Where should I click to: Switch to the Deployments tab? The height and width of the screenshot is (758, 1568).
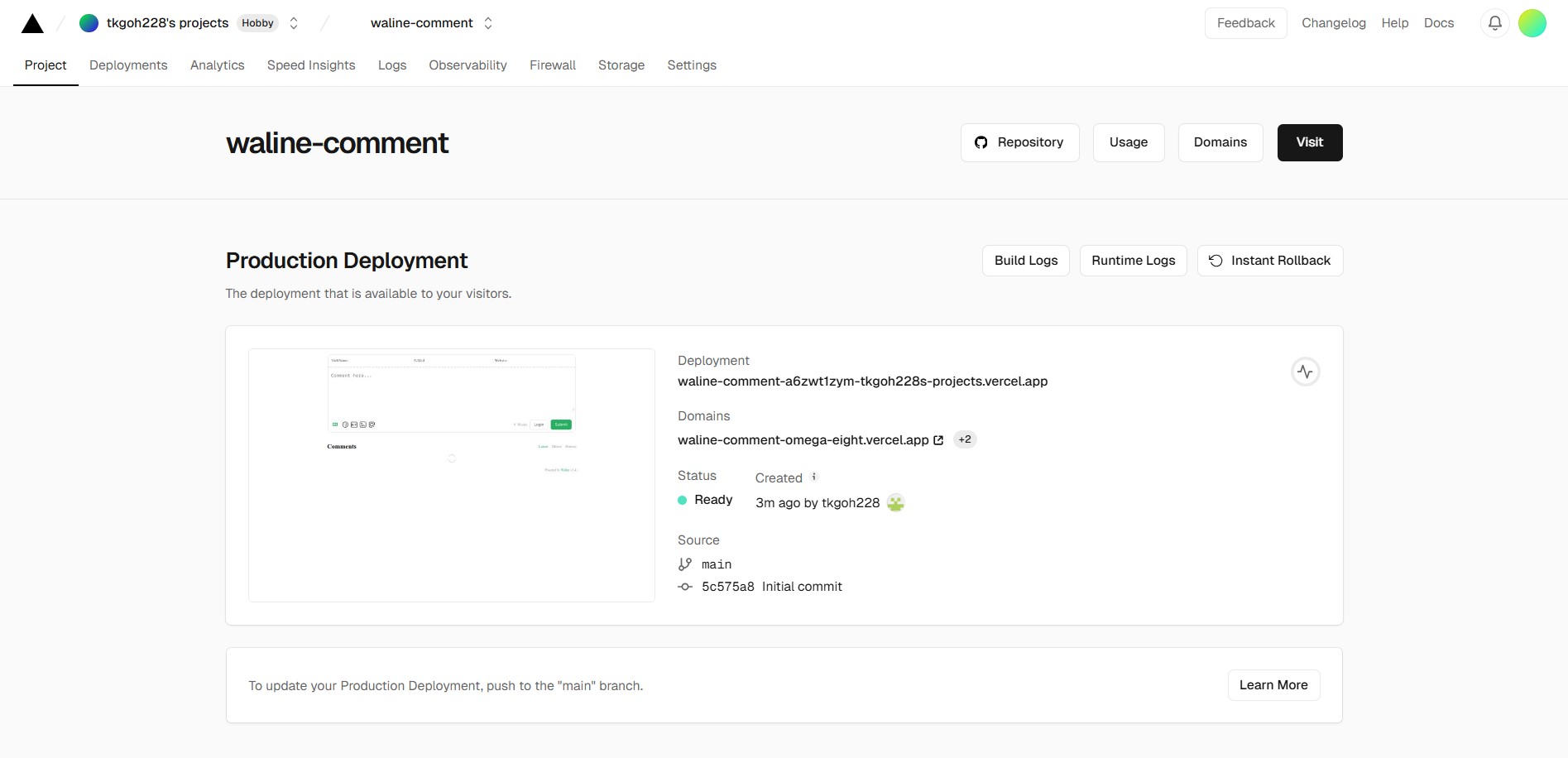pos(128,65)
